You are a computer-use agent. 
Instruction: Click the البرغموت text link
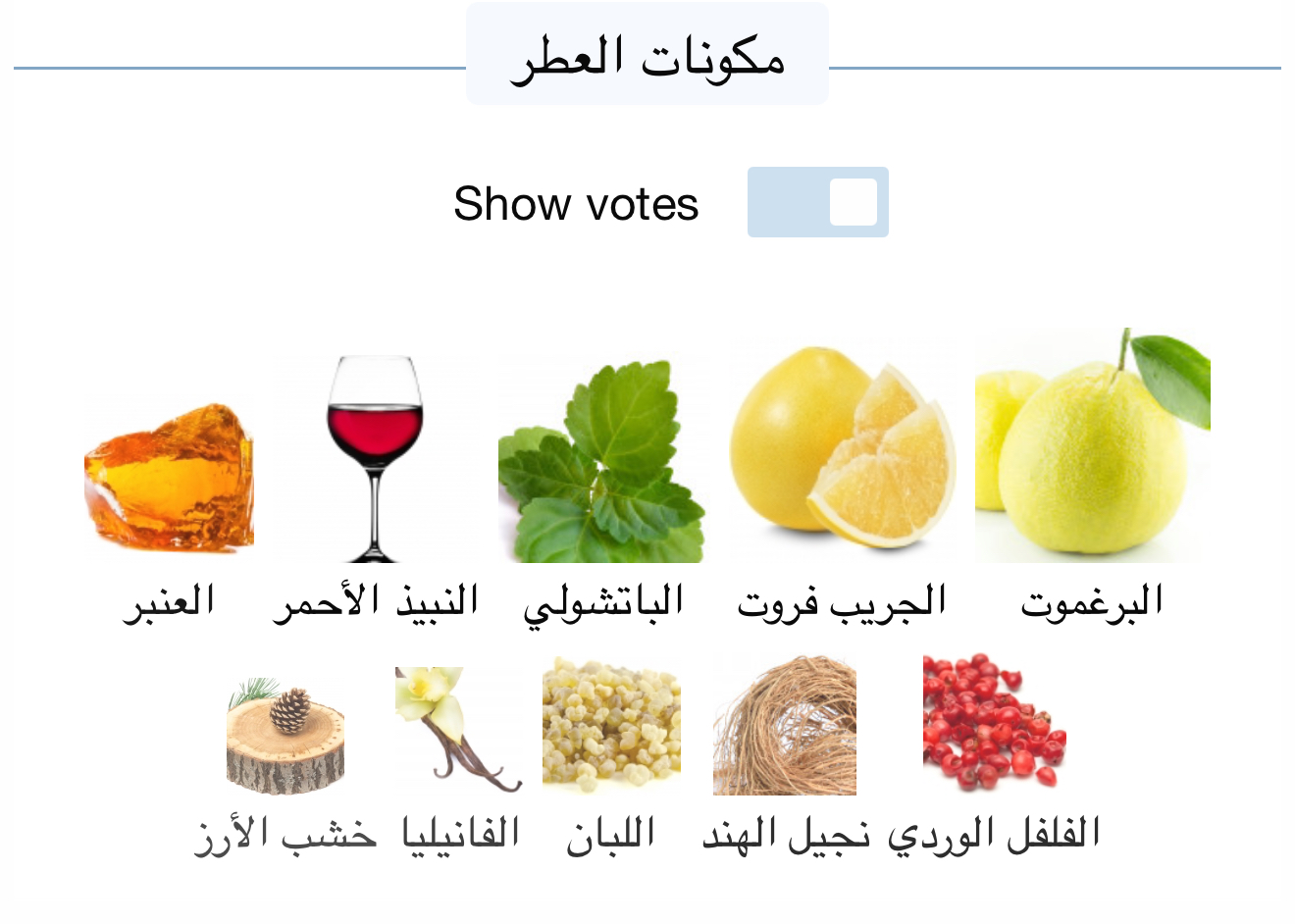tap(1092, 601)
